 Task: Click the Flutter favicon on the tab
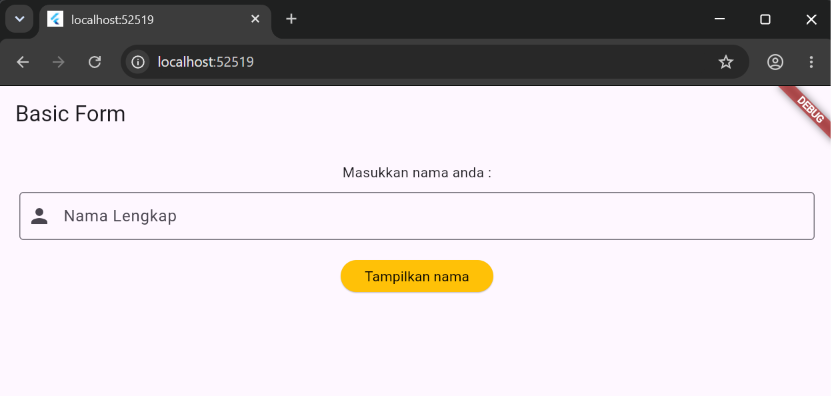point(55,19)
